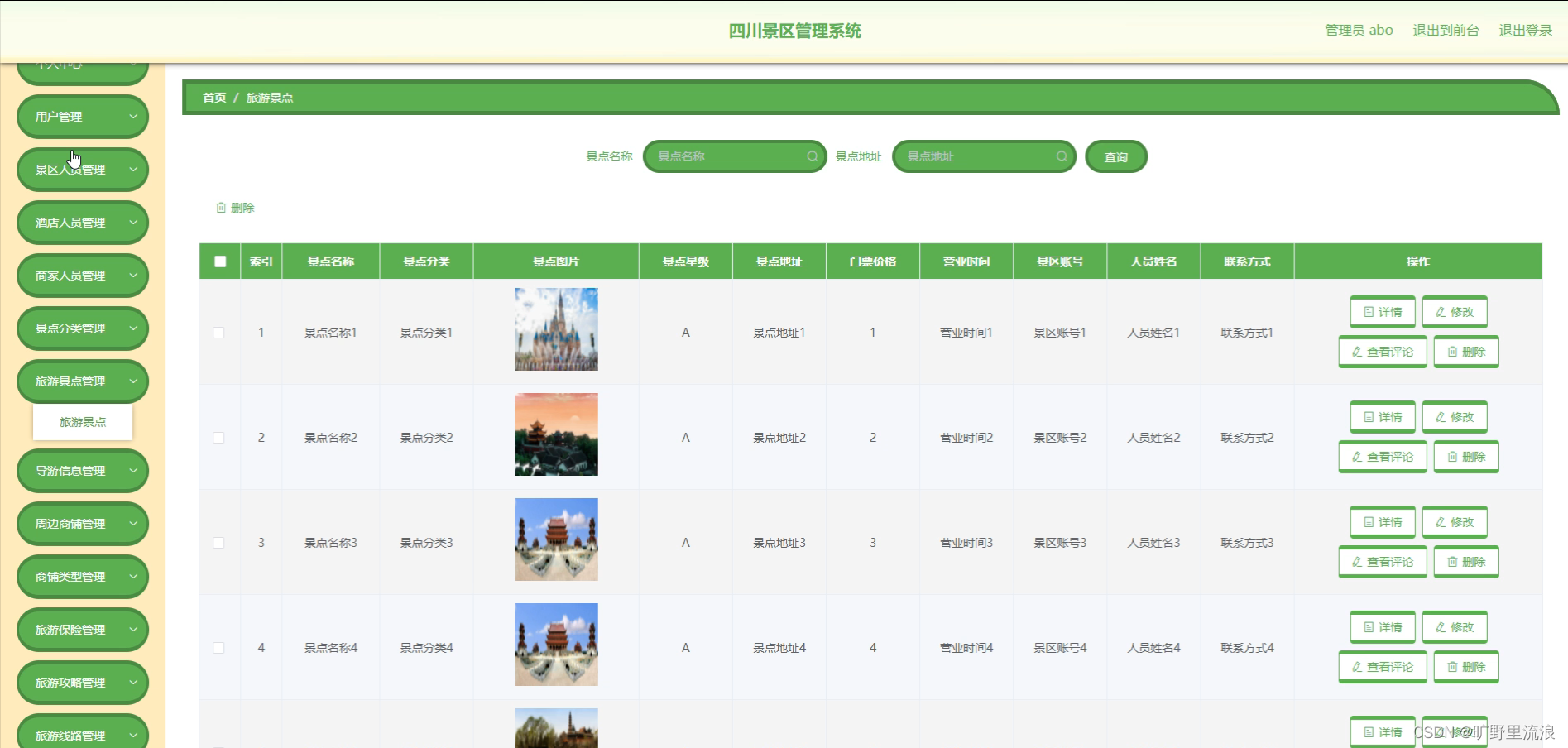Click 退出登录 to log out
This screenshot has height=748, width=1568.
(1526, 31)
